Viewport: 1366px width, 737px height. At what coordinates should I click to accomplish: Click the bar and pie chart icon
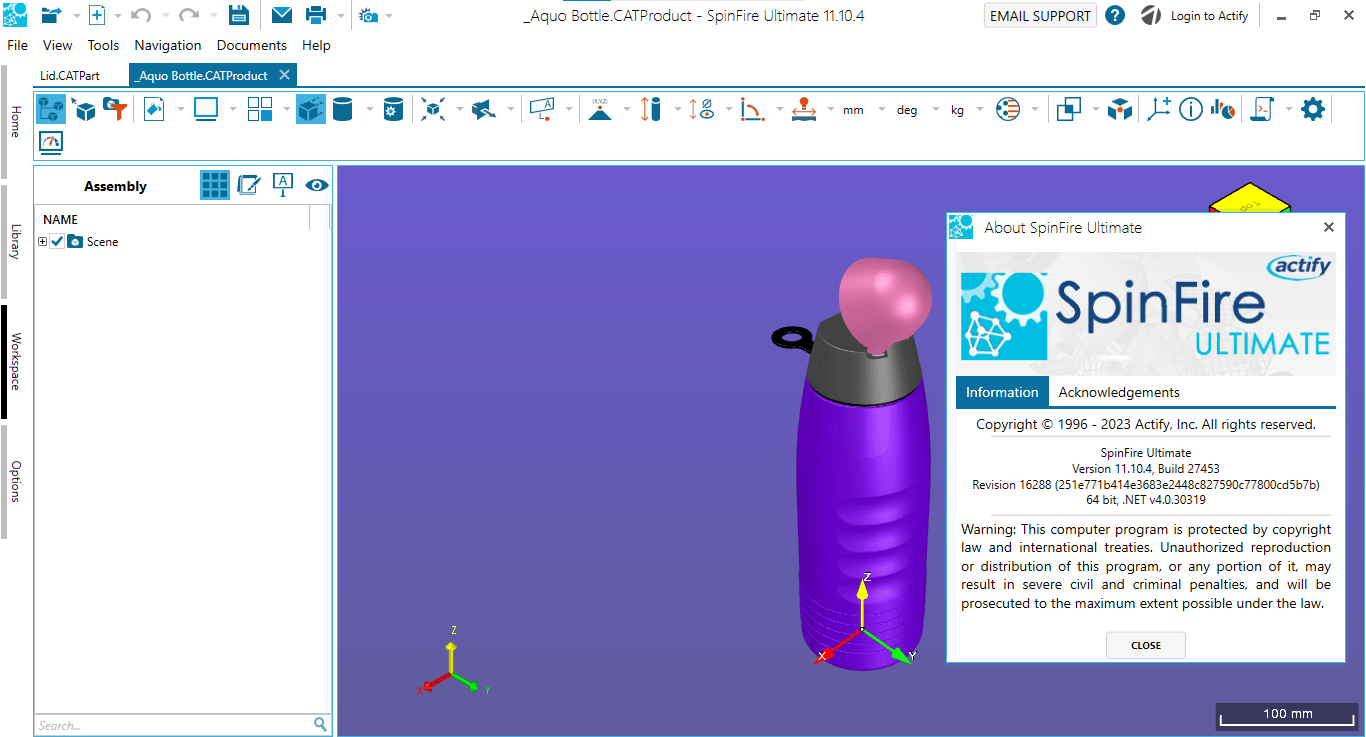click(1222, 109)
